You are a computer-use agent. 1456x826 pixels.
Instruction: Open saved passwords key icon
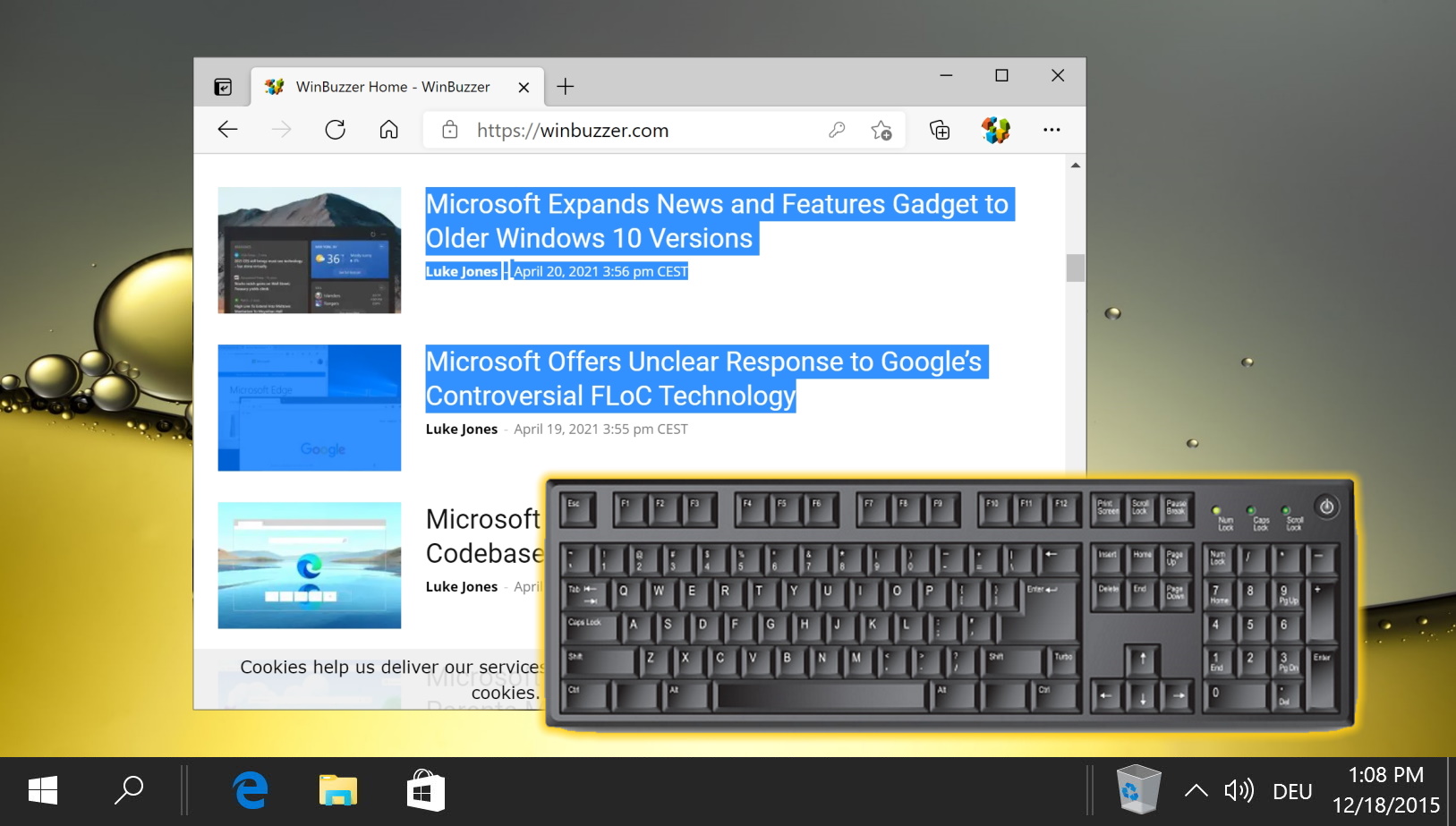pyautogui.click(x=837, y=130)
